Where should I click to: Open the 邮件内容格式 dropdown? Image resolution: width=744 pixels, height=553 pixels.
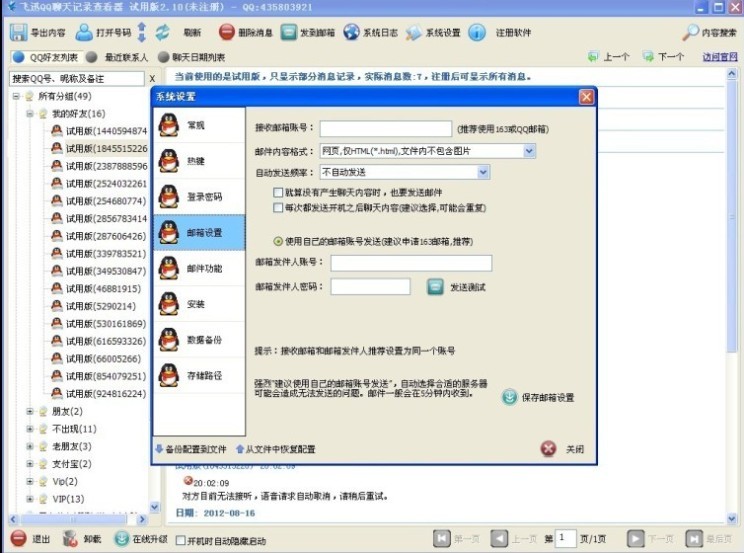(x=529, y=151)
